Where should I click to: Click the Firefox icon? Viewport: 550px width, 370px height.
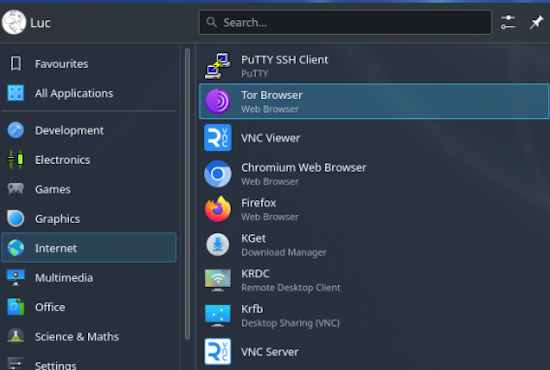[218, 209]
